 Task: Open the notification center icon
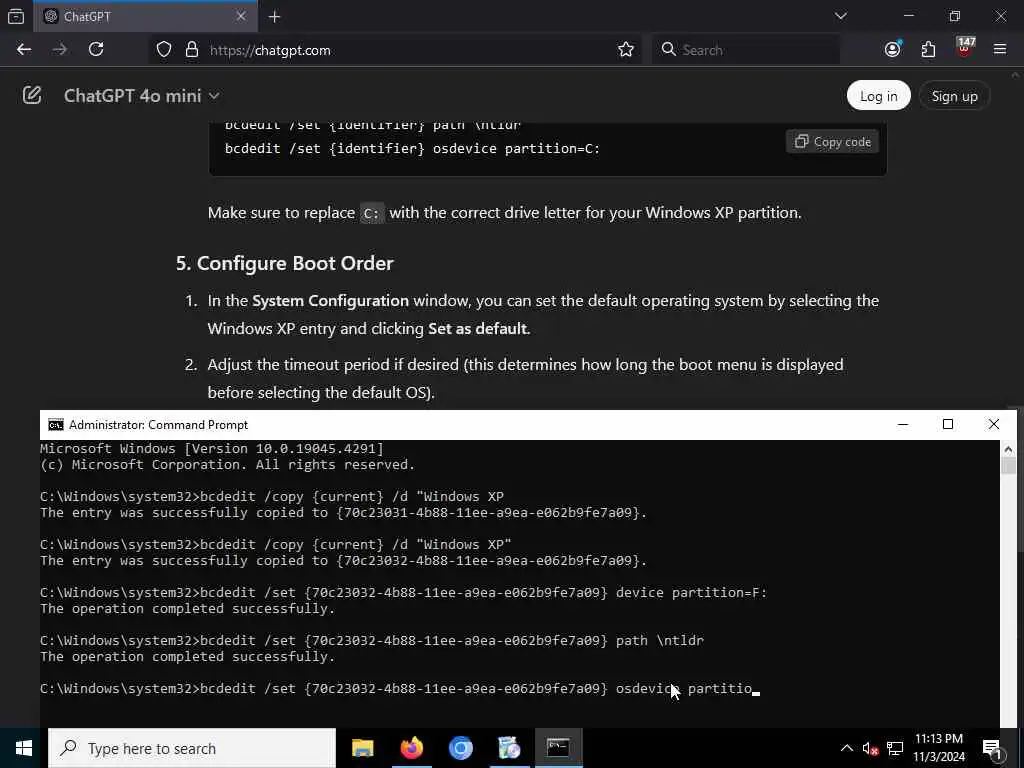992,749
